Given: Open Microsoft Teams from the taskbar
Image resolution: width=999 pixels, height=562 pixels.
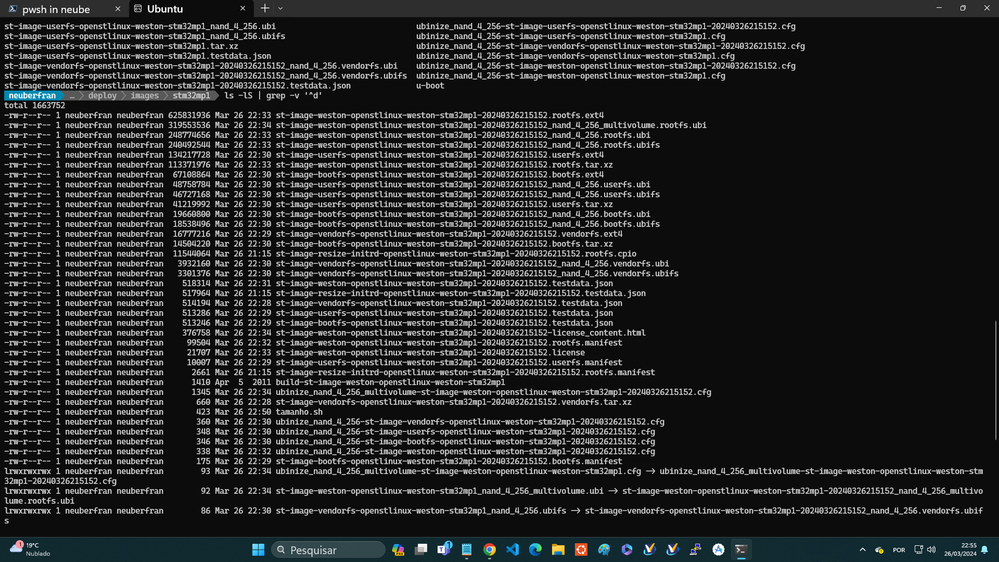Looking at the screenshot, I should 444,549.
